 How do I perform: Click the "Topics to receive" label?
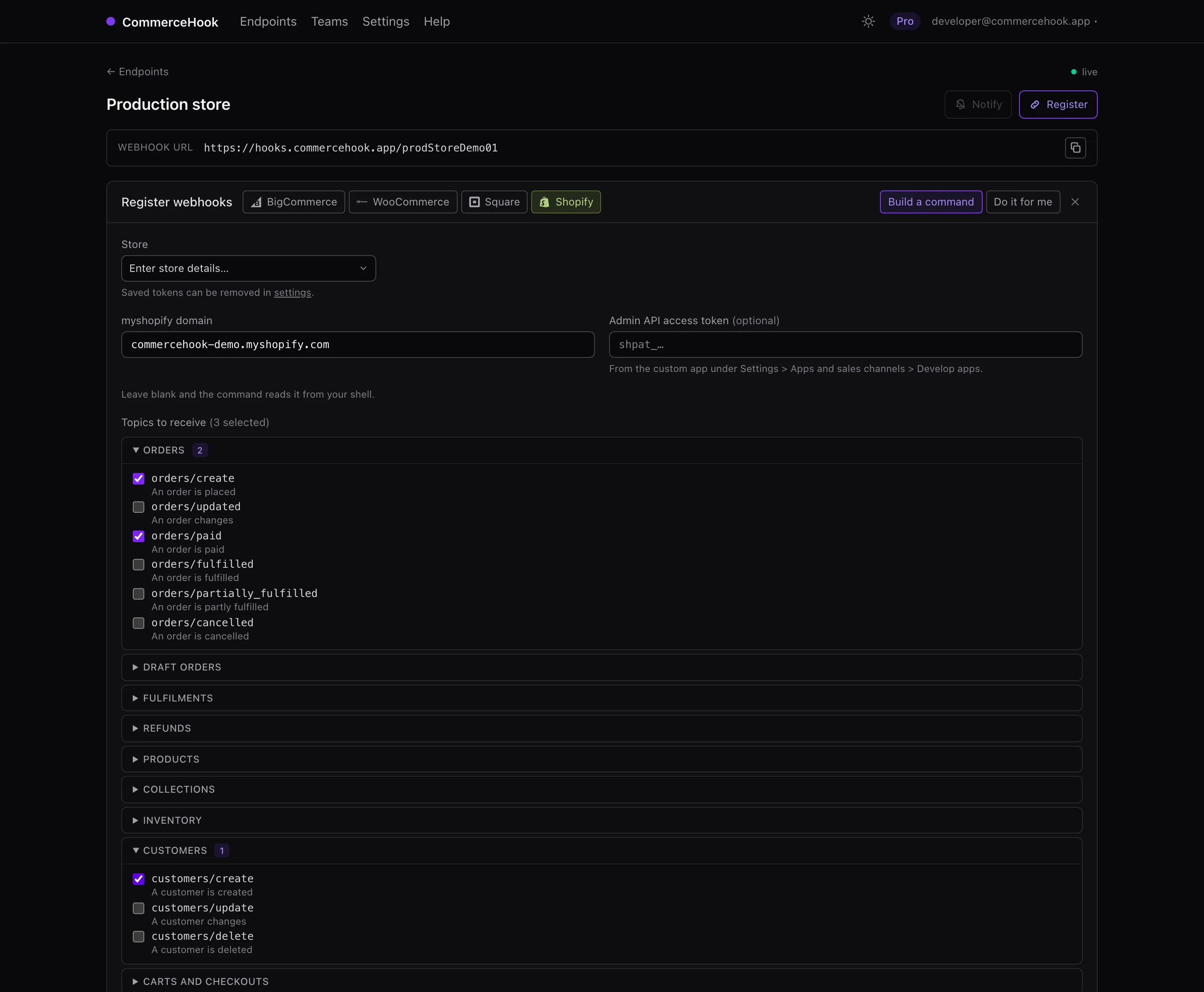click(x=164, y=423)
